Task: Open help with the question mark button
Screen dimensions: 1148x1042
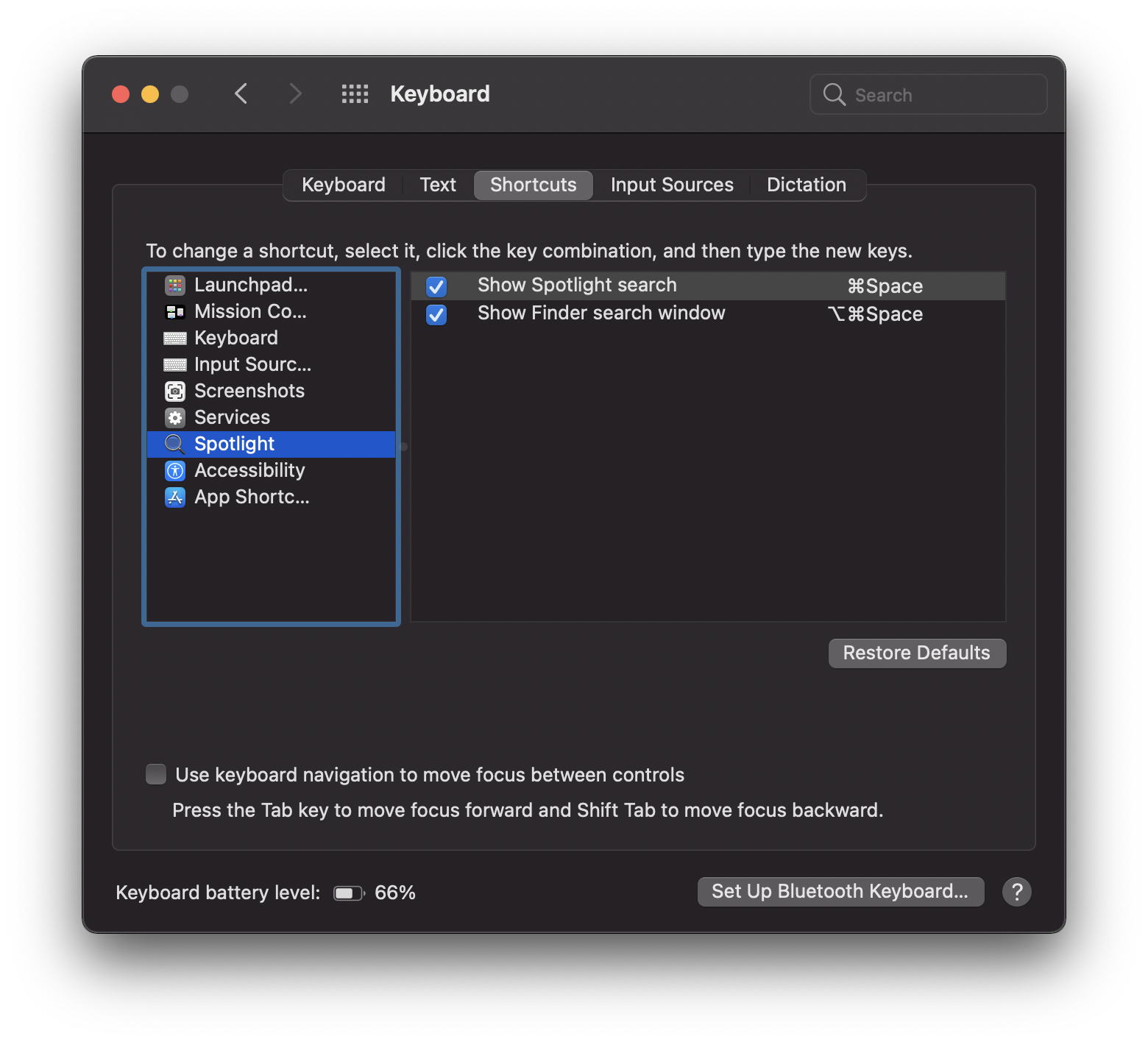Action: pos(1016,892)
